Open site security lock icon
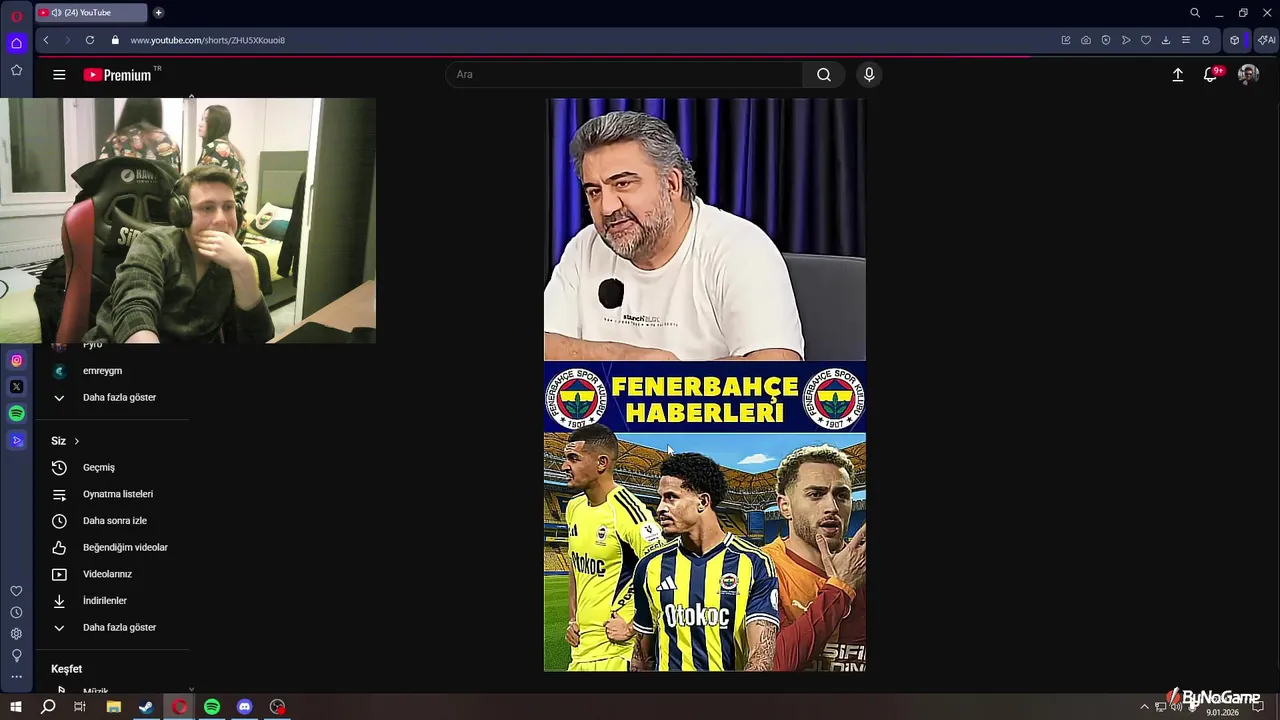This screenshot has width=1280, height=720. (x=115, y=40)
